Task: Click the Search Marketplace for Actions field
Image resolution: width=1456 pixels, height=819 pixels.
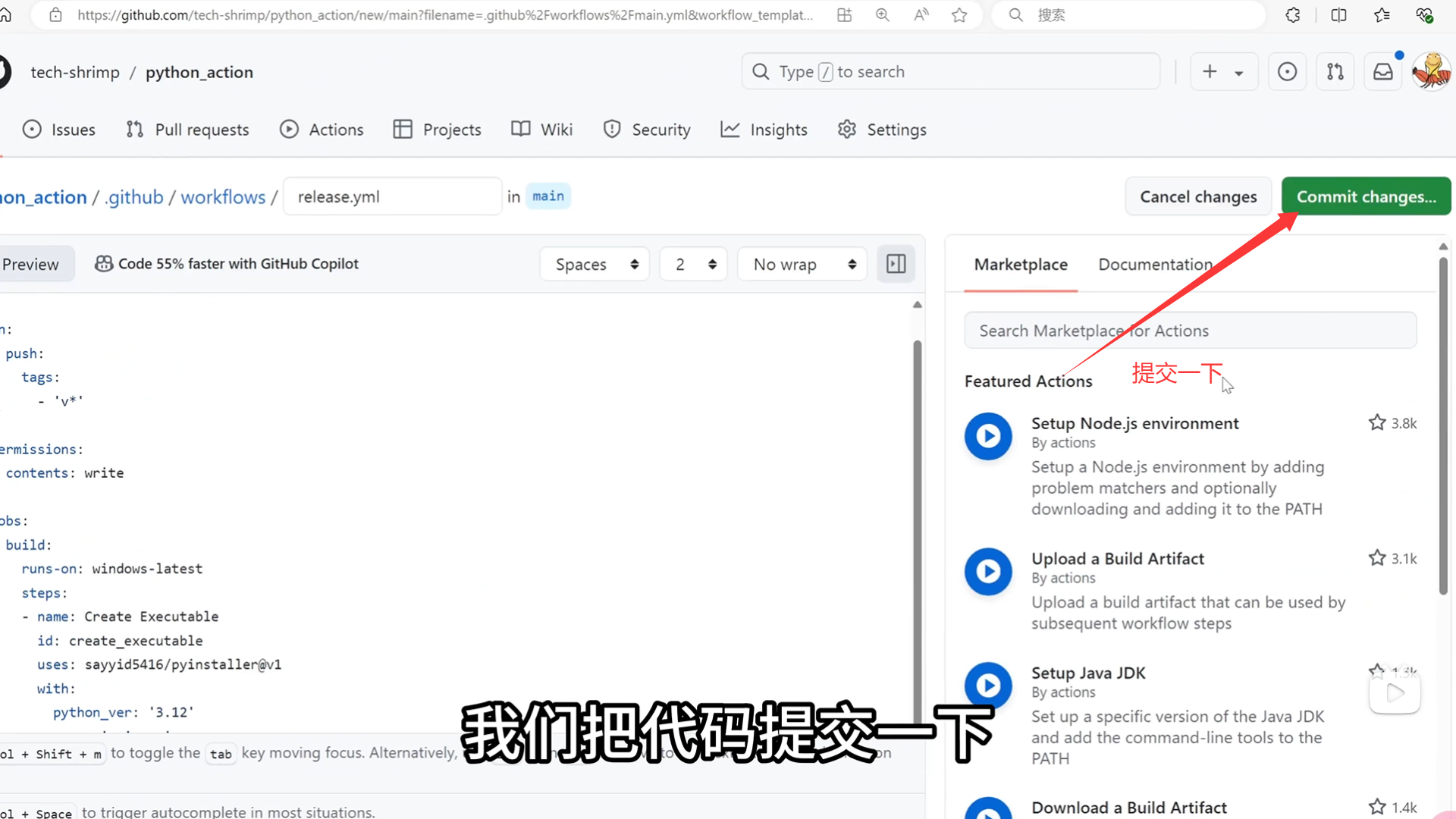Action: click(x=1190, y=331)
